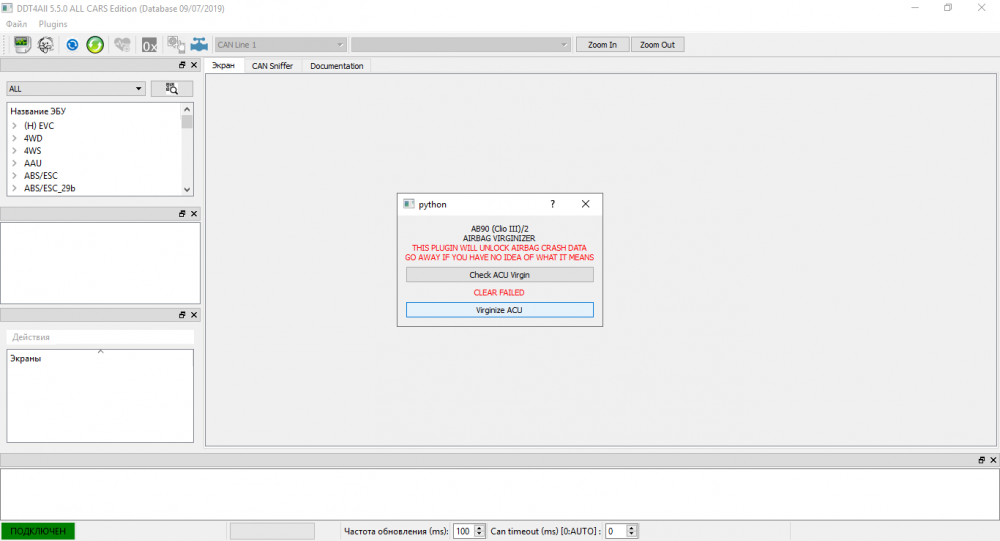This screenshot has height=541, width=1000.
Task: Click the Zoom In button
Action: (x=603, y=45)
